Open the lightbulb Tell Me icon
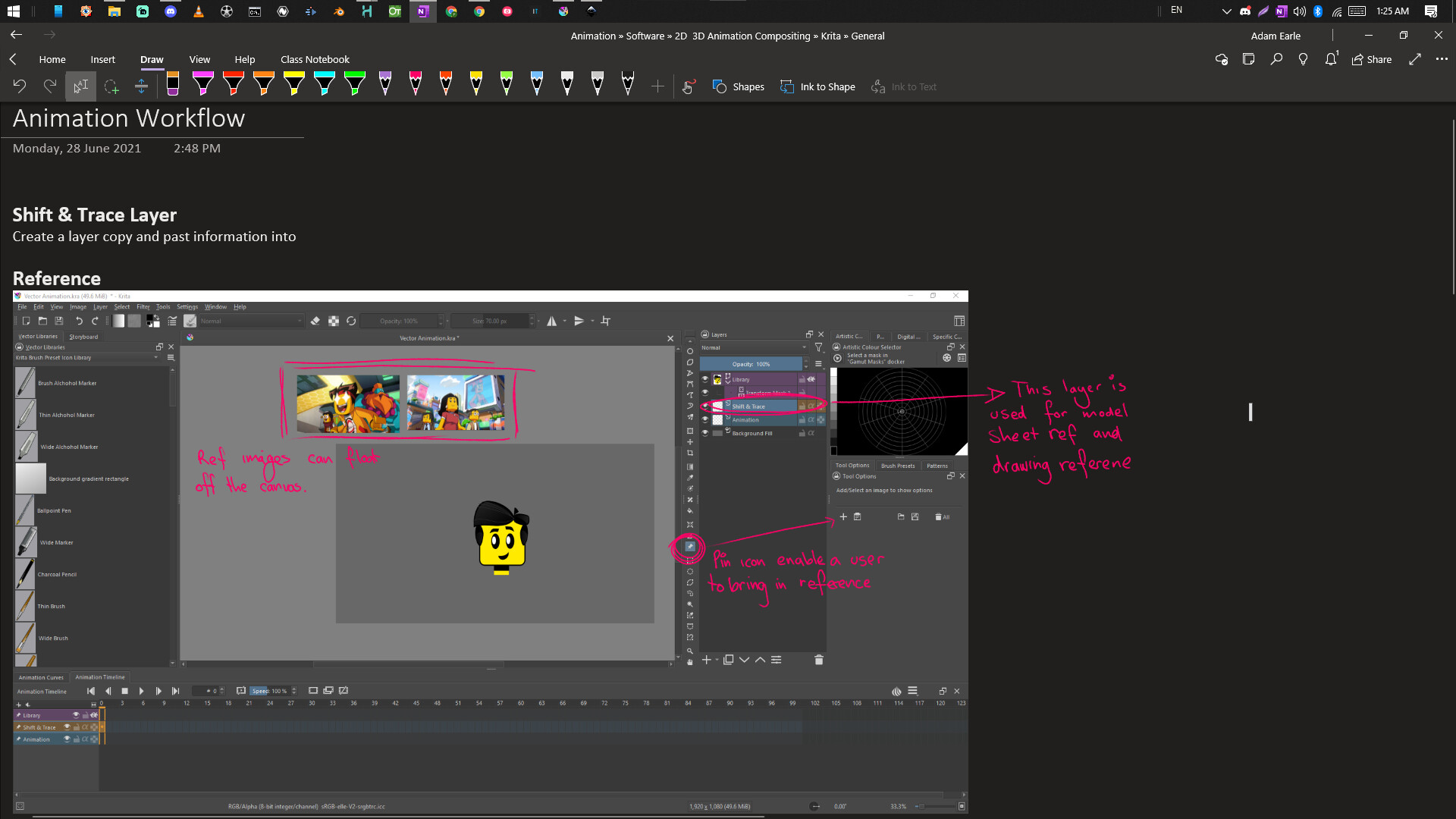The image size is (1456, 819). [x=1303, y=59]
